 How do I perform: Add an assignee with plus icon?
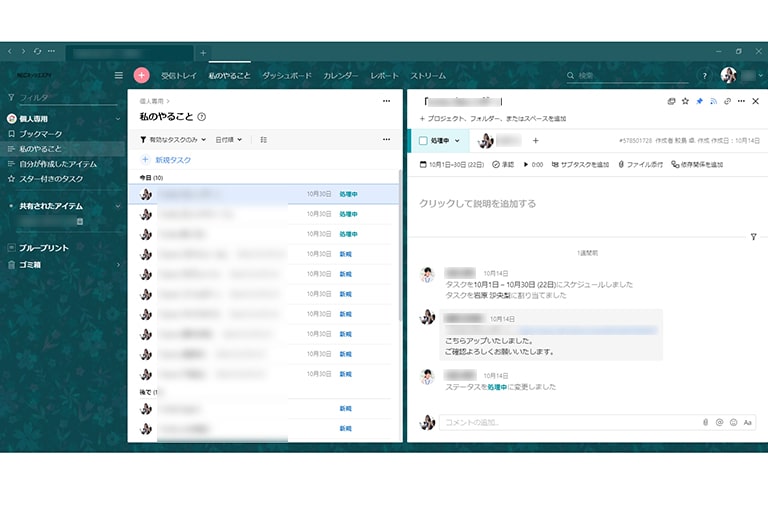click(x=535, y=141)
